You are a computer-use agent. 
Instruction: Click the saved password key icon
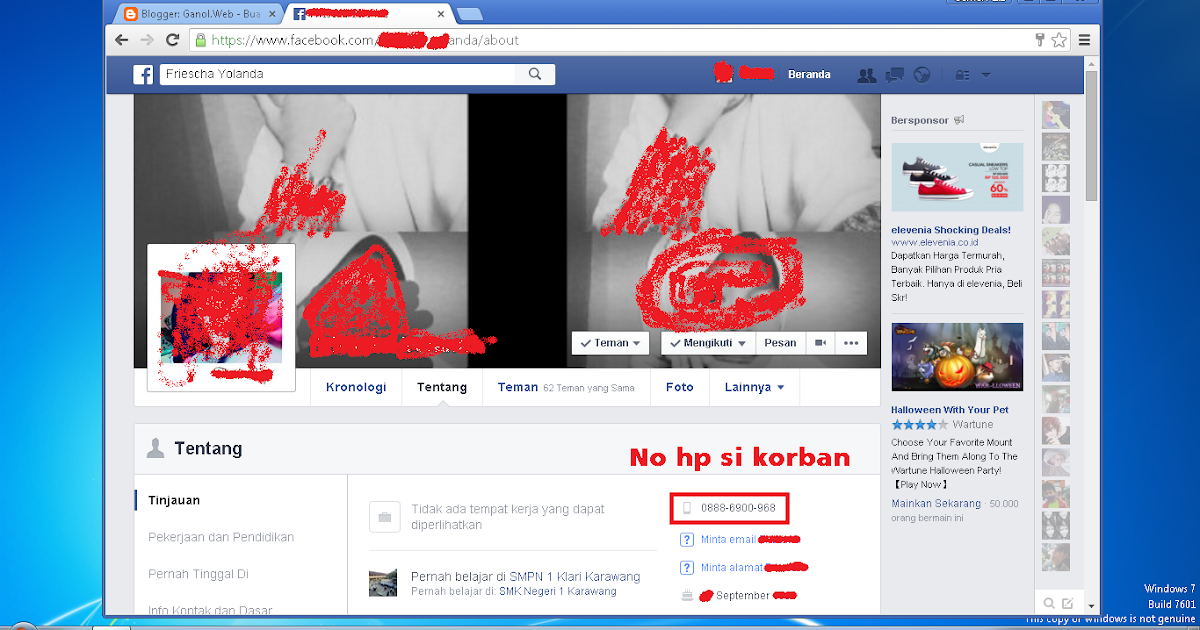(x=1041, y=40)
